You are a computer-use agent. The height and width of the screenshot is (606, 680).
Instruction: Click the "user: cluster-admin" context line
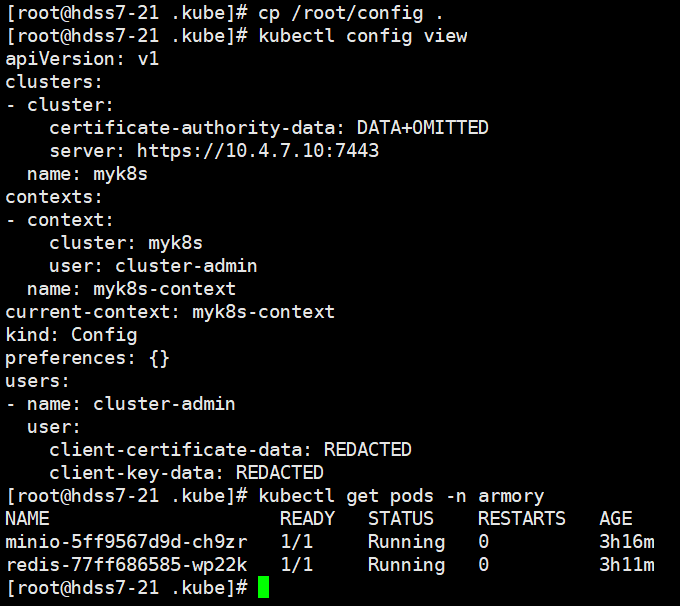[x=153, y=266]
